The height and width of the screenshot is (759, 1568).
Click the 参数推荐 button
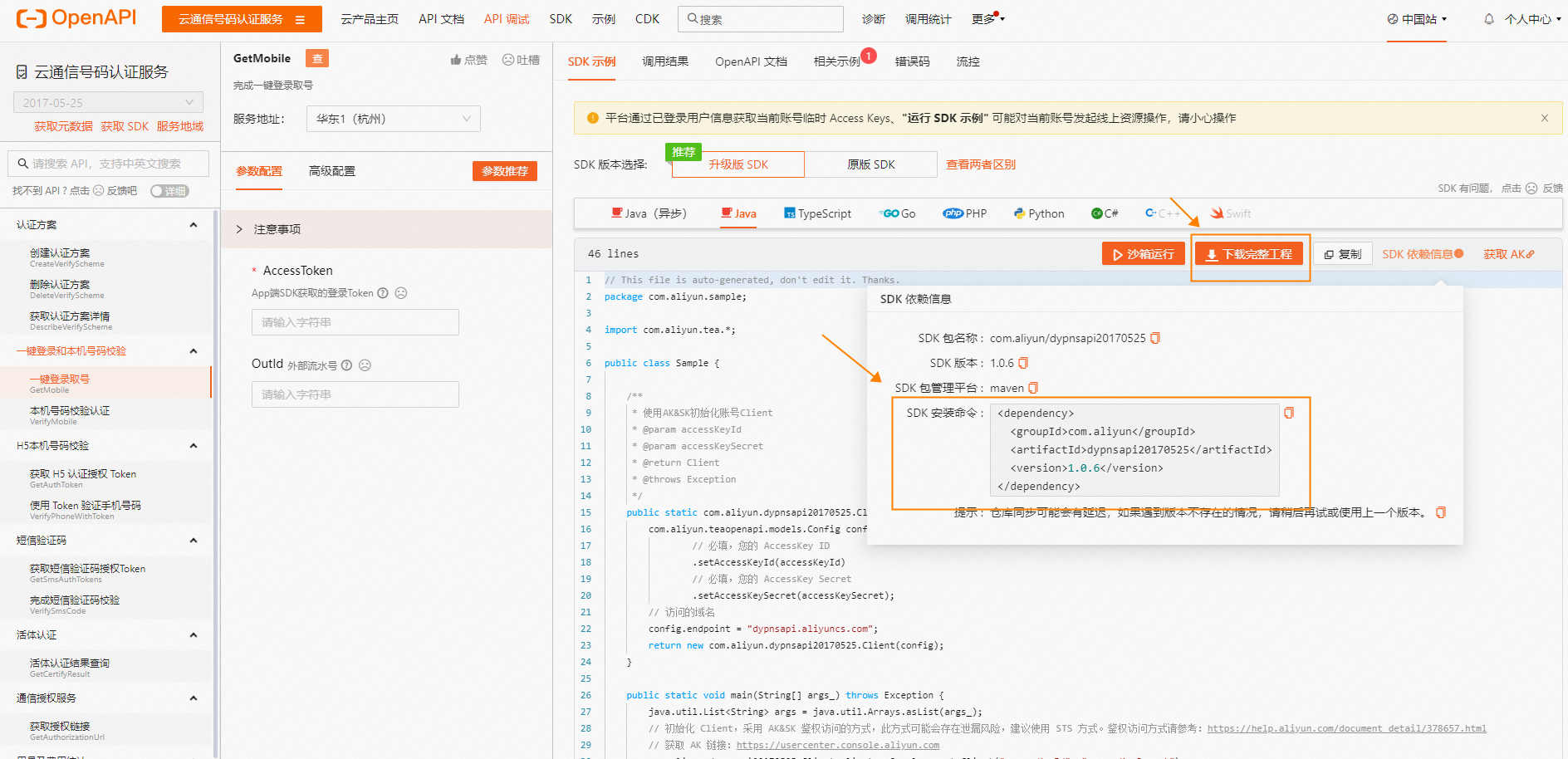pyautogui.click(x=505, y=171)
